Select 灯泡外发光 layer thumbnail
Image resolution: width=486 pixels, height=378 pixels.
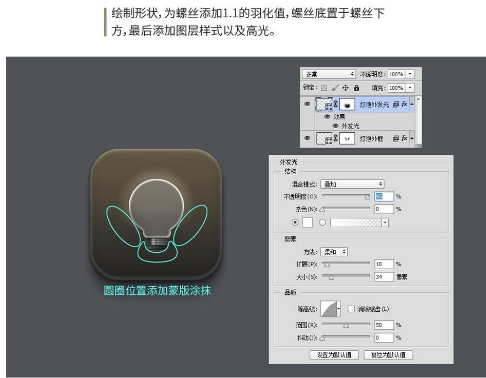324,105
